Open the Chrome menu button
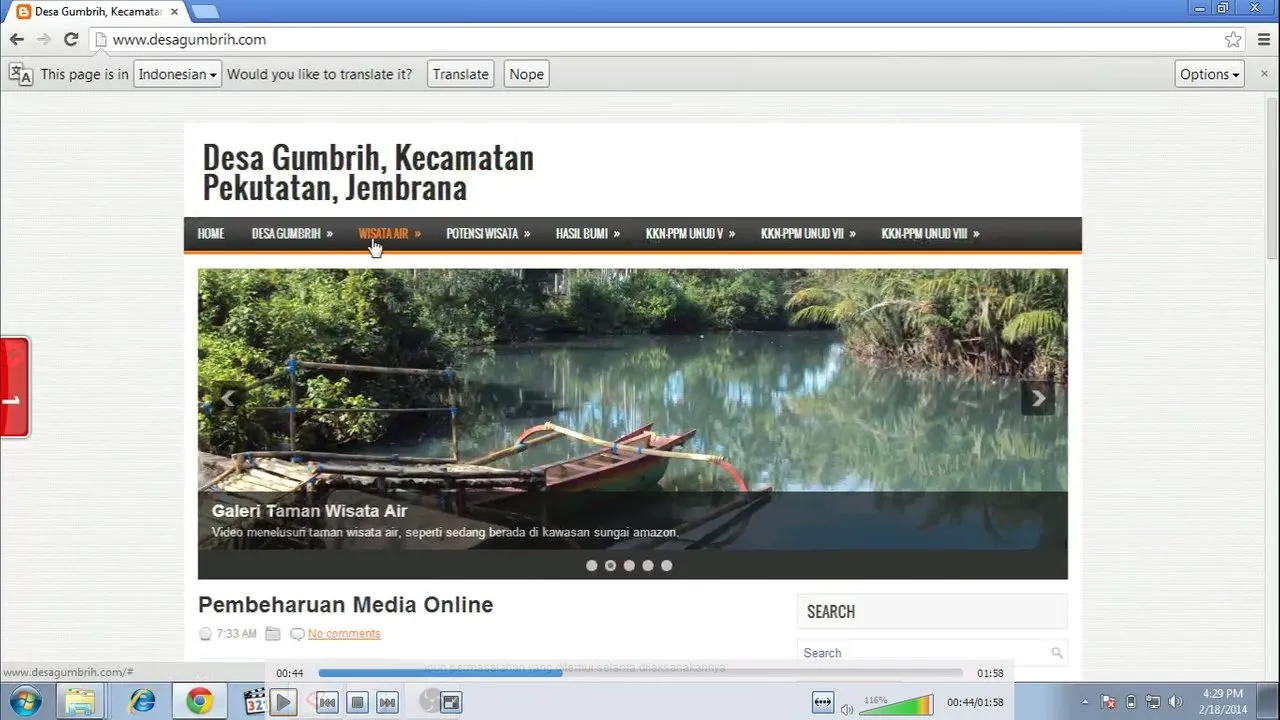Viewport: 1280px width, 720px height. (x=1262, y=40)
